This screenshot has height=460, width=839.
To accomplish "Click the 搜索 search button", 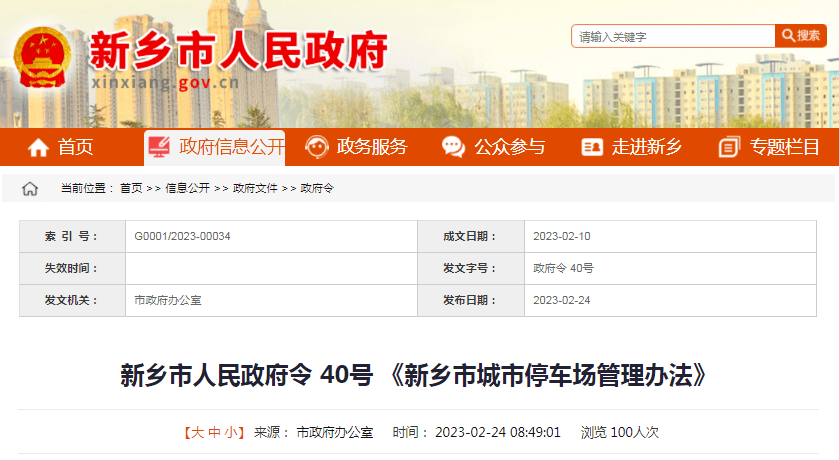I will (801, 36).
